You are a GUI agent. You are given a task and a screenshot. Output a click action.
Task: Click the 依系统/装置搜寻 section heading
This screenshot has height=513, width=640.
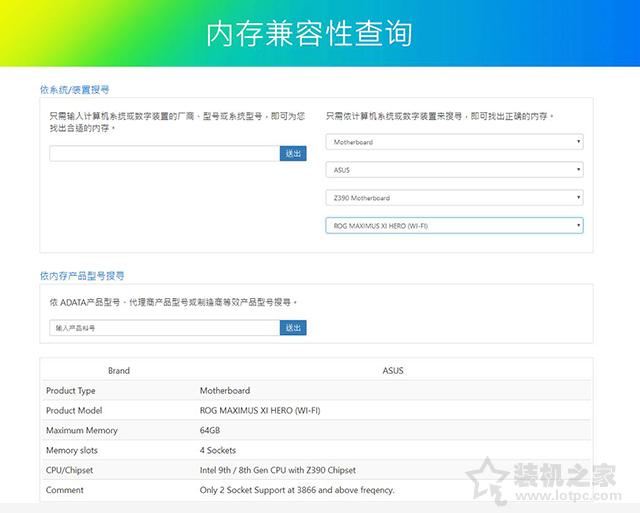tap(75, 89)
